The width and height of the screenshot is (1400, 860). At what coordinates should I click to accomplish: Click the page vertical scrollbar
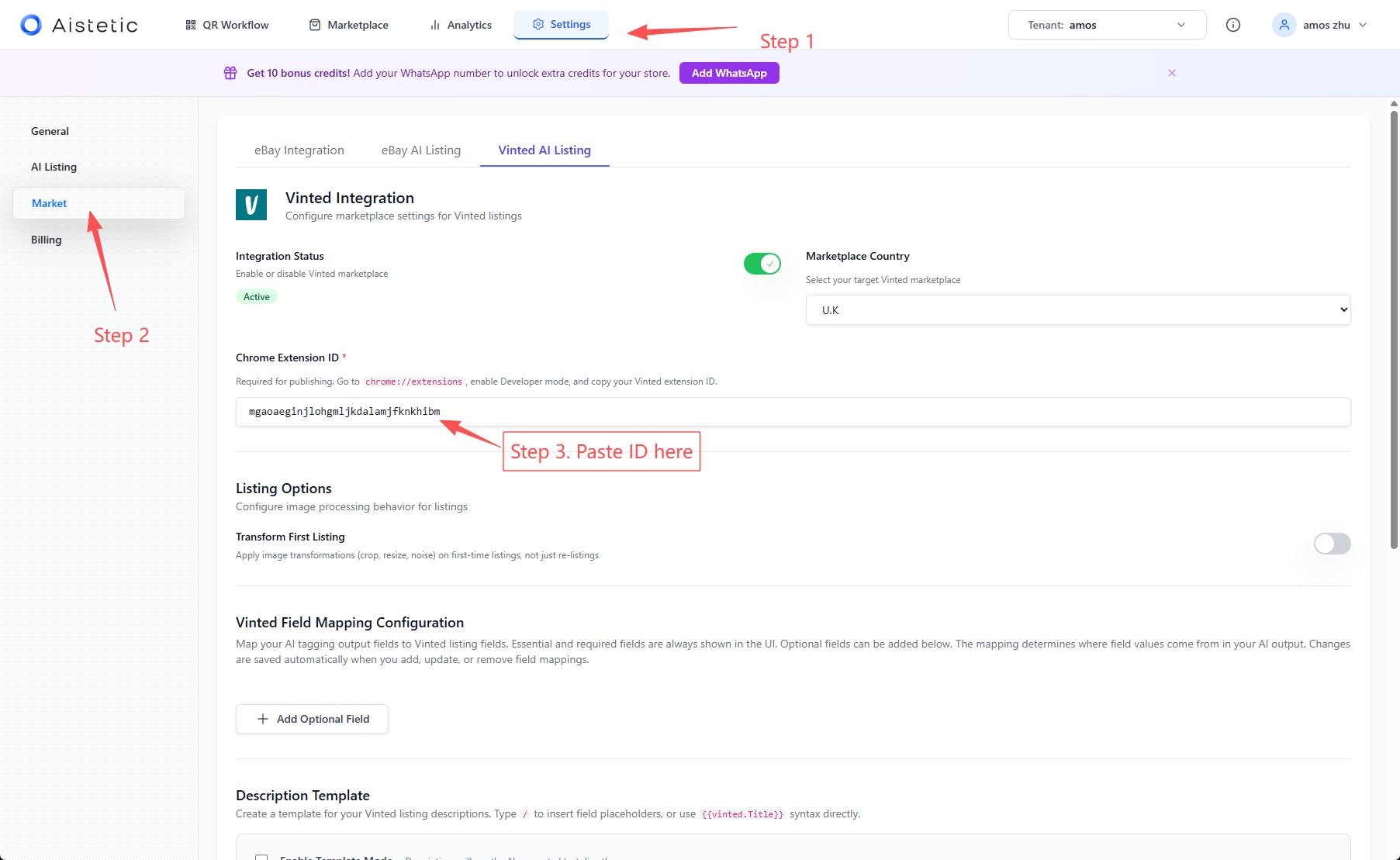click(1394, 330)
